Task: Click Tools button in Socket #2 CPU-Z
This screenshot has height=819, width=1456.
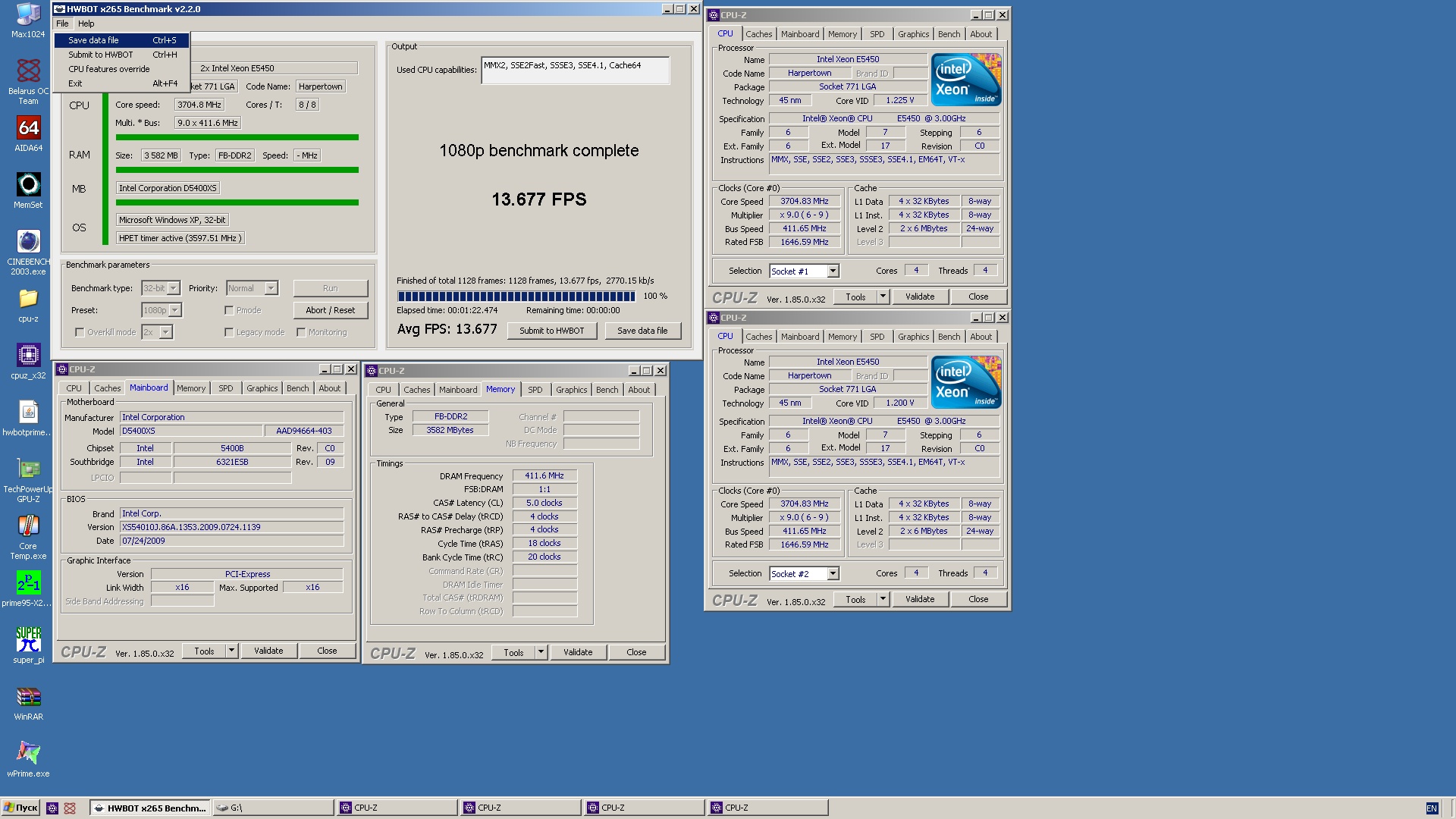Action: coord(855,599)
